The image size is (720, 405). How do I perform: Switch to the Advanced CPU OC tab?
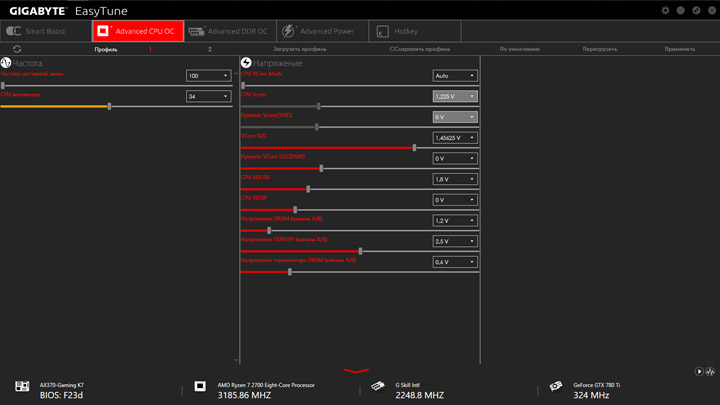tap(138, 31)
